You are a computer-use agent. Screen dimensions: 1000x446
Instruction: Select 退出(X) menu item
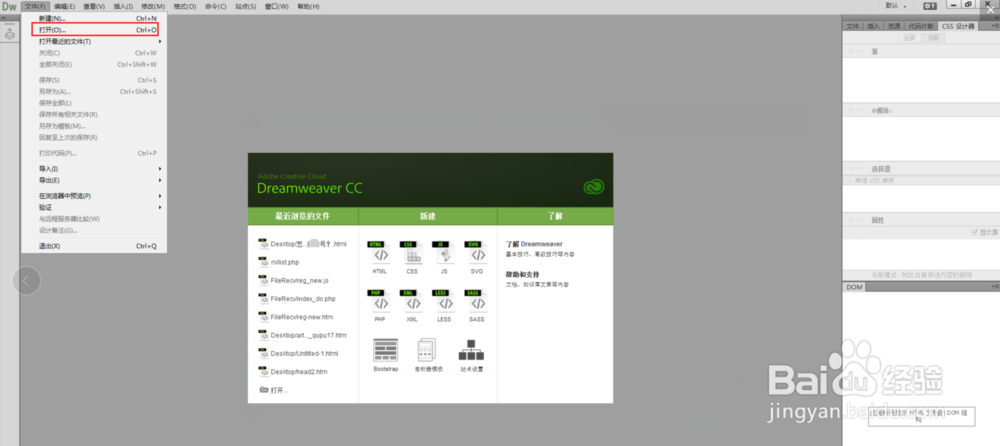point(94,246)
